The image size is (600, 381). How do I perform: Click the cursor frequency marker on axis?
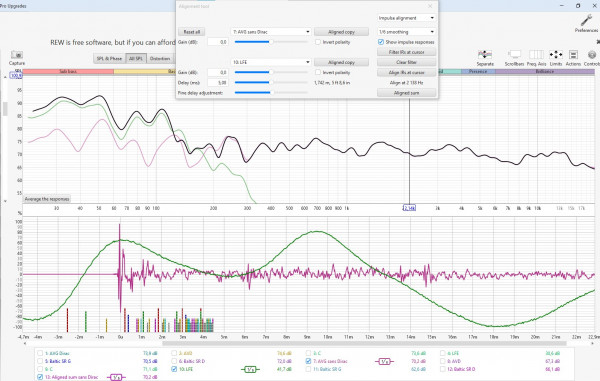[x=409, y=208]
